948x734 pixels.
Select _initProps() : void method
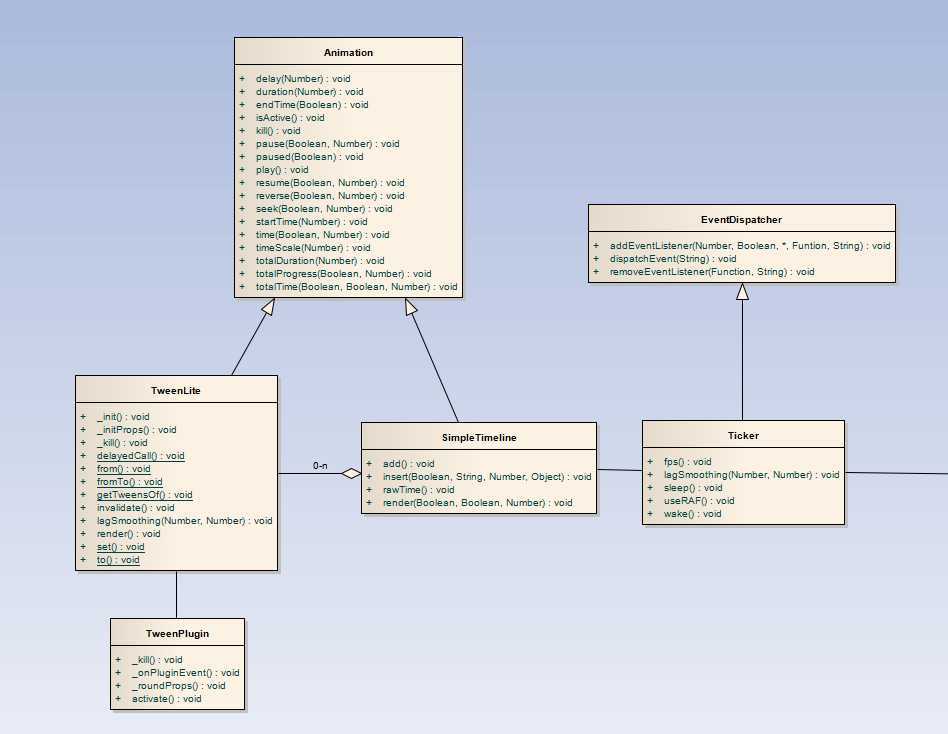(x=137, y=430)
